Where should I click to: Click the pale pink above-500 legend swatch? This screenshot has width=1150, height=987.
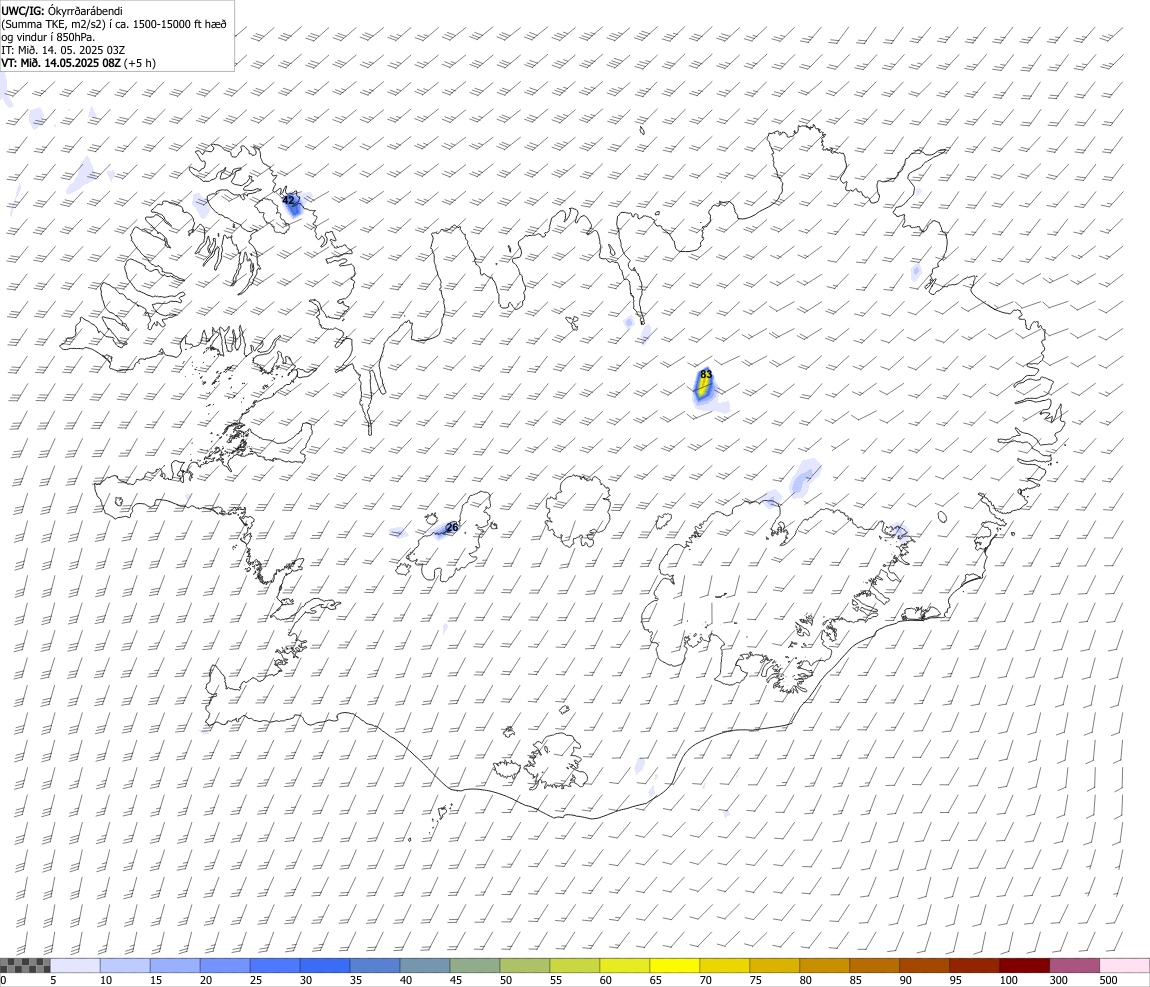point(1124,965)
